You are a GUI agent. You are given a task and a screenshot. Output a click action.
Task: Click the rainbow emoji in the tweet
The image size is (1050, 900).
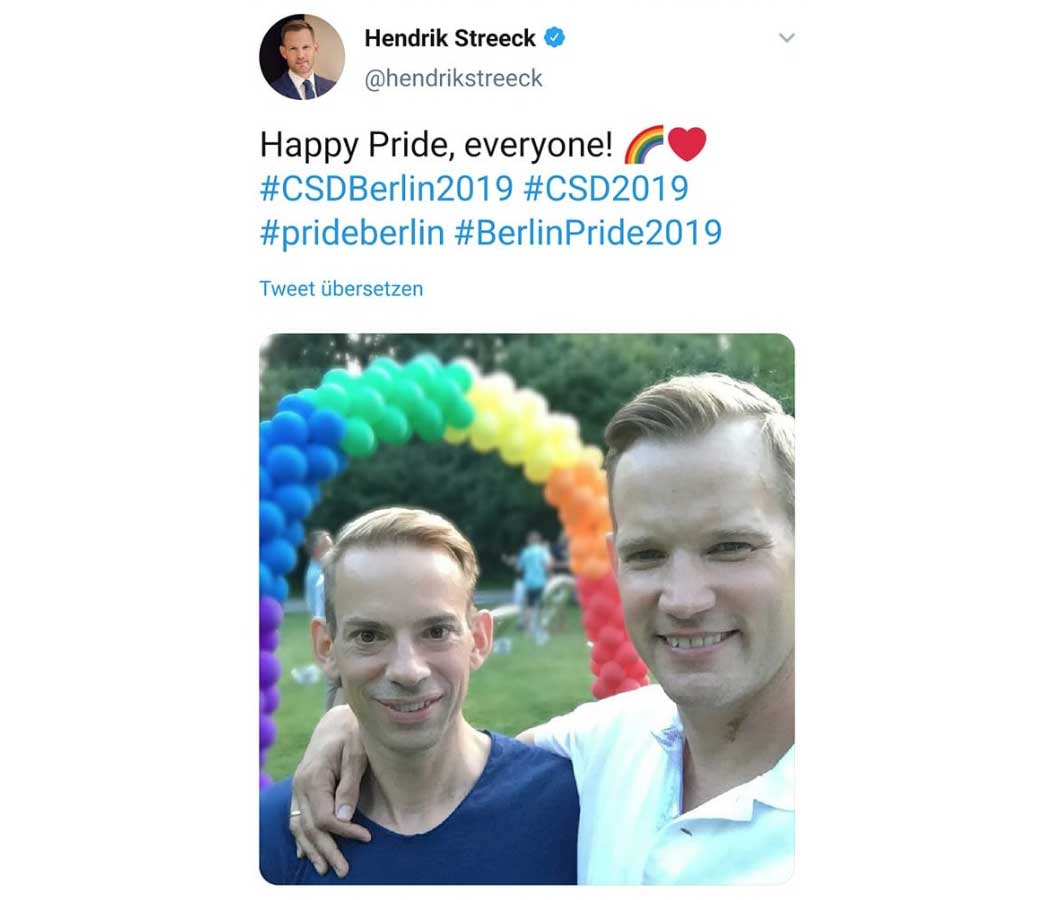click(x=644, y=145)
